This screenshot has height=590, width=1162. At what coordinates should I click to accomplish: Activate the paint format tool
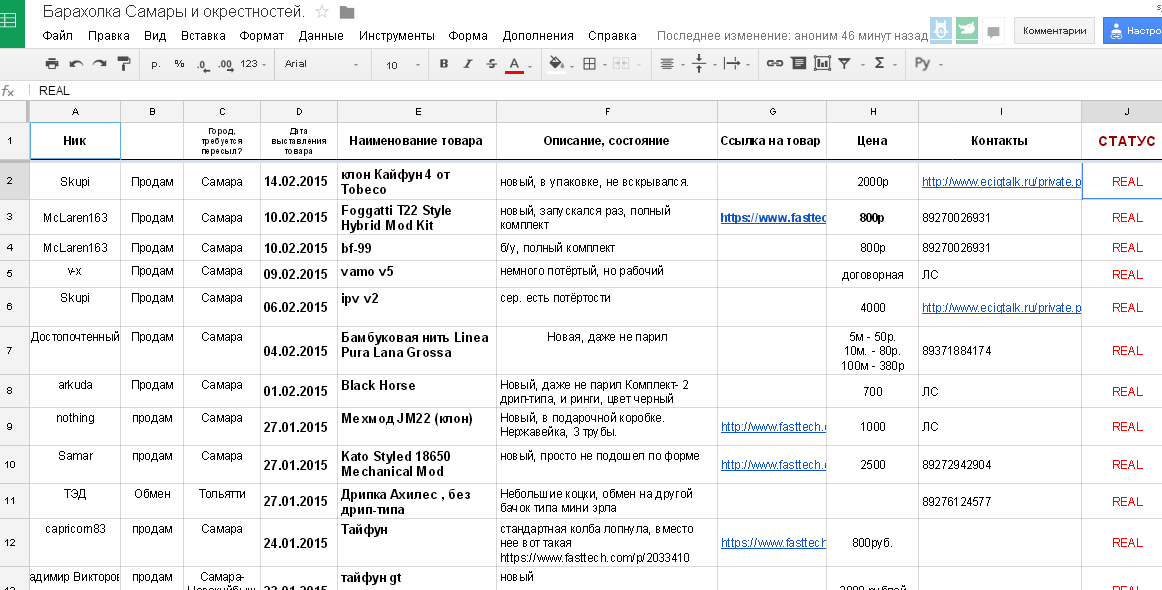124,64
